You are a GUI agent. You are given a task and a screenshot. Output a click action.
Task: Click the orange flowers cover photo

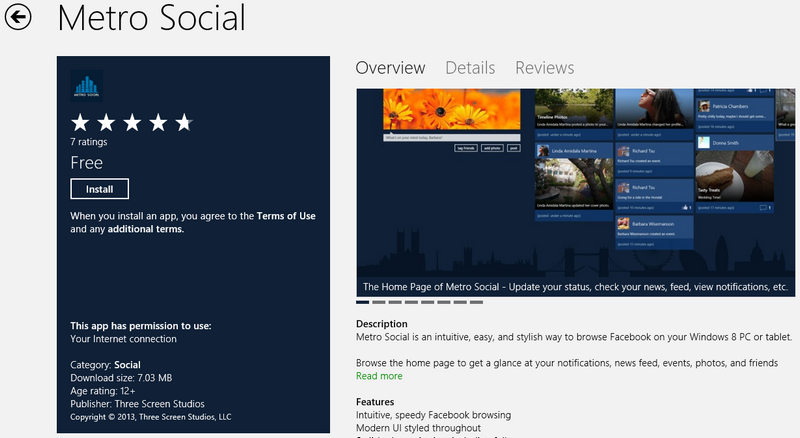452,108
